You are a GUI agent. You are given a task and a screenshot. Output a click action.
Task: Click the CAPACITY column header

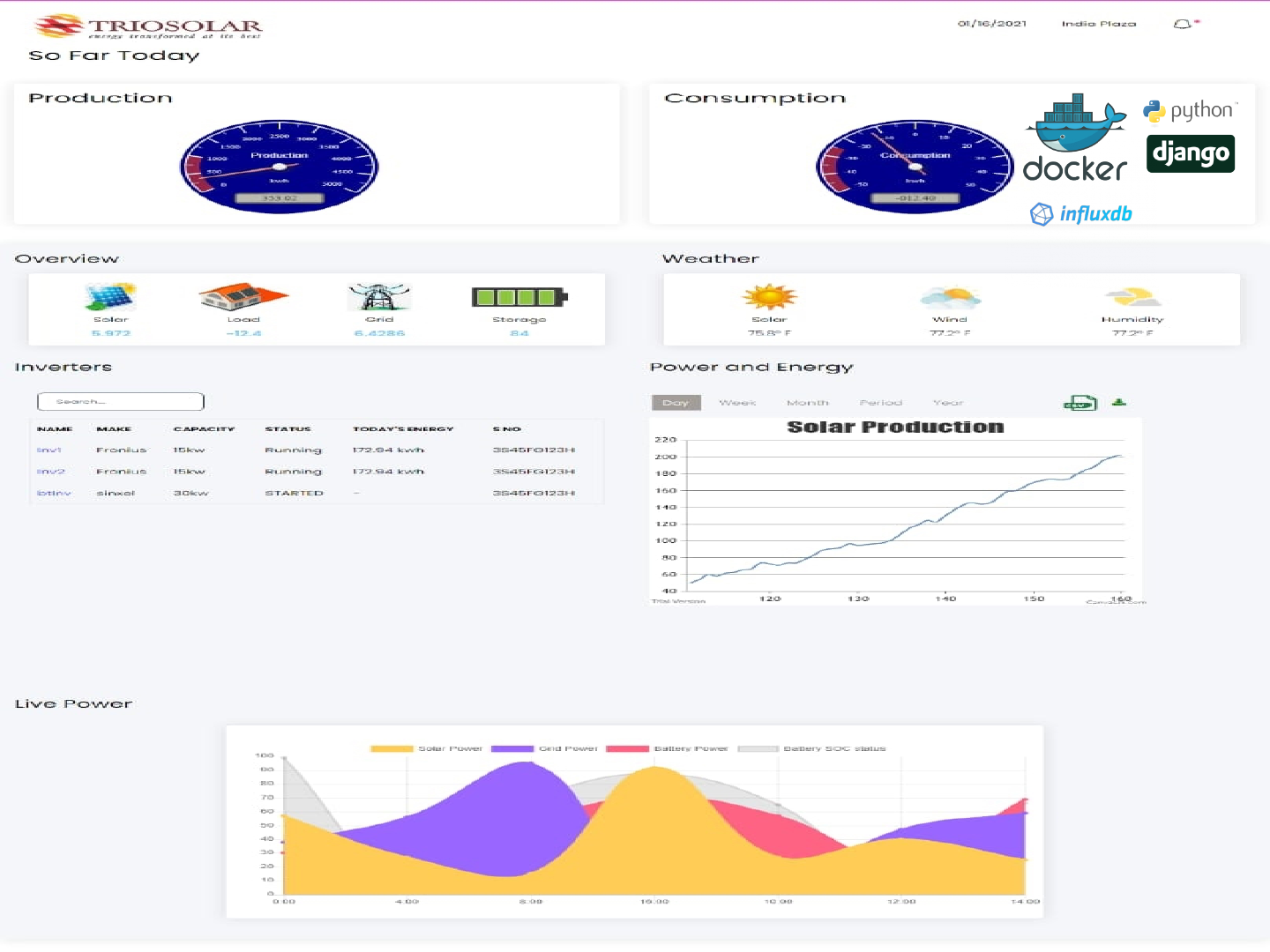pyautogui.click(x=205, y=429)
